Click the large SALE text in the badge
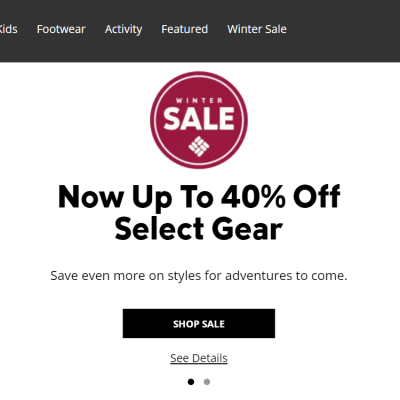 click(x=199, y=119)
